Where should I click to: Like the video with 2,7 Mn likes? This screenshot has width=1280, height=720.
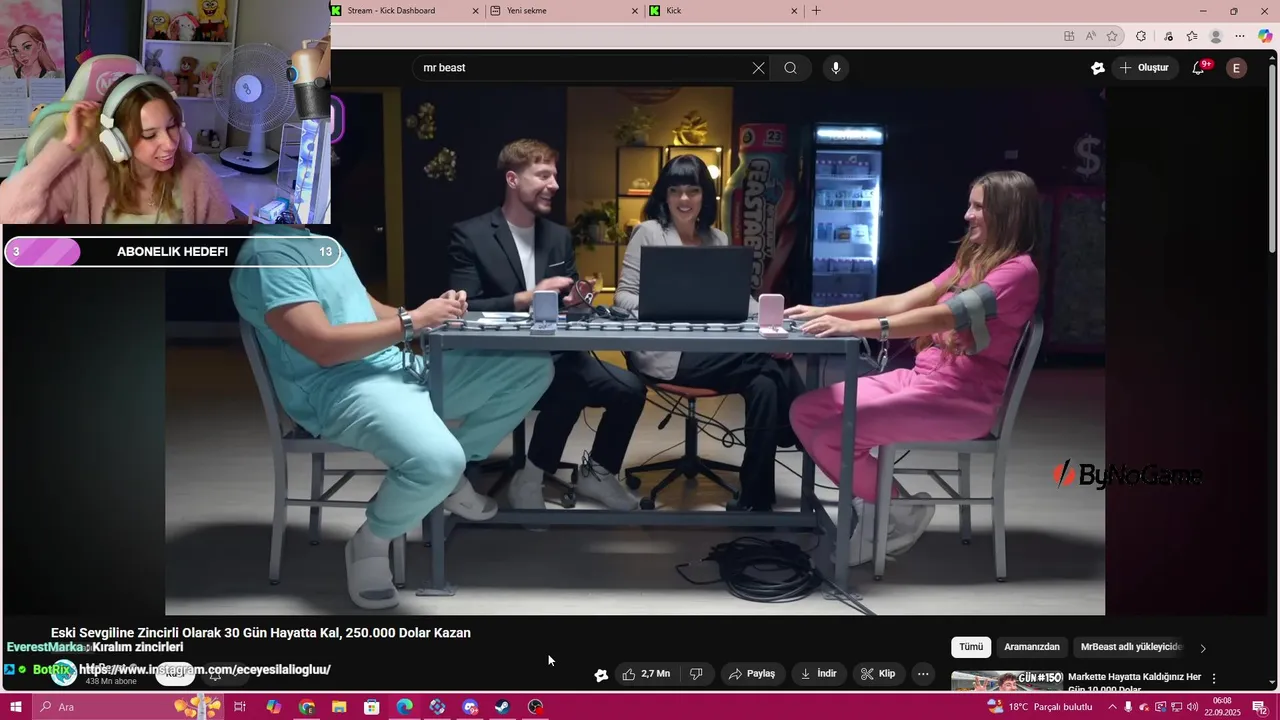tap(646, 674)
